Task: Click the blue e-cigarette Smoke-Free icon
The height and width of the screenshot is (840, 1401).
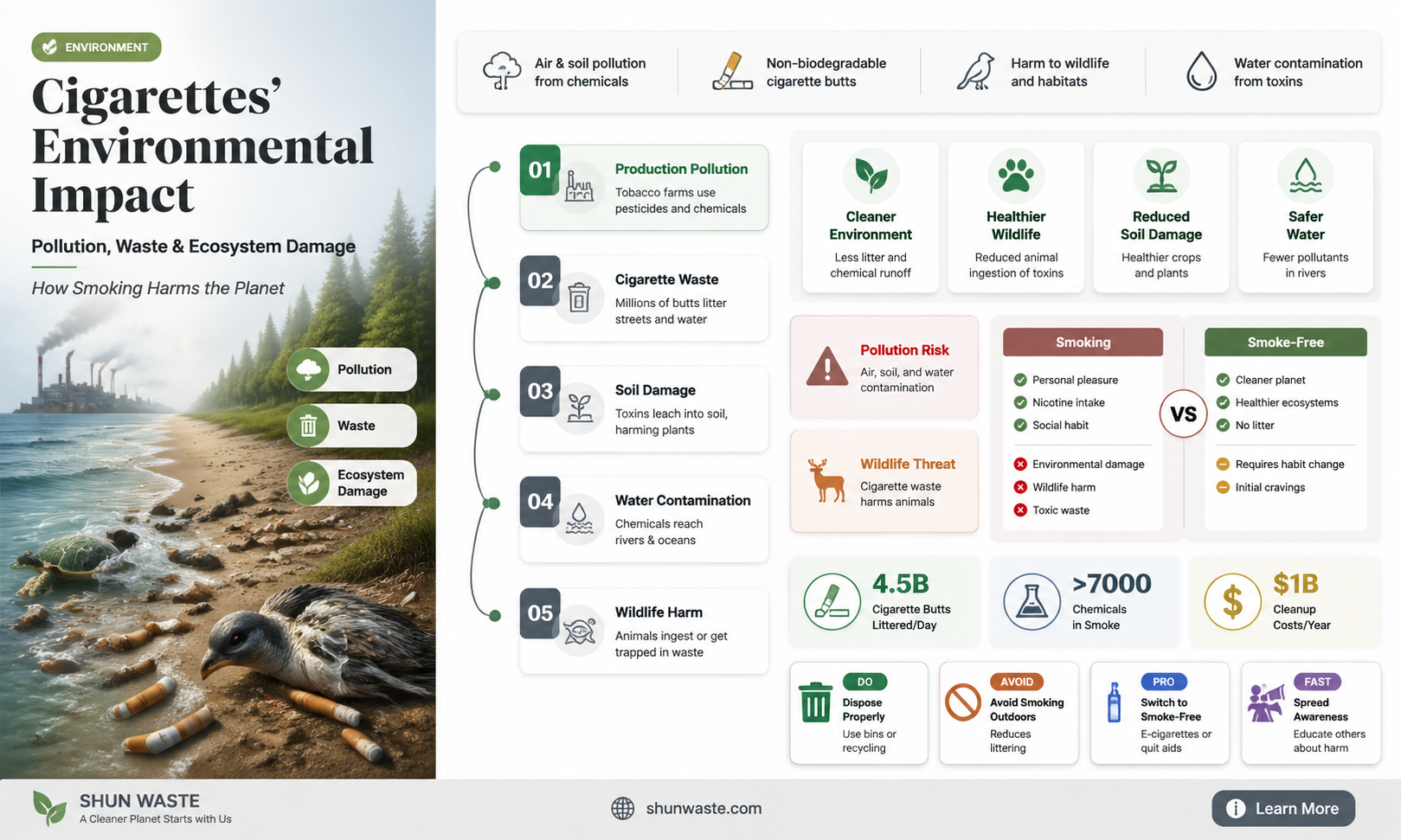Action: pos(1114,702)
